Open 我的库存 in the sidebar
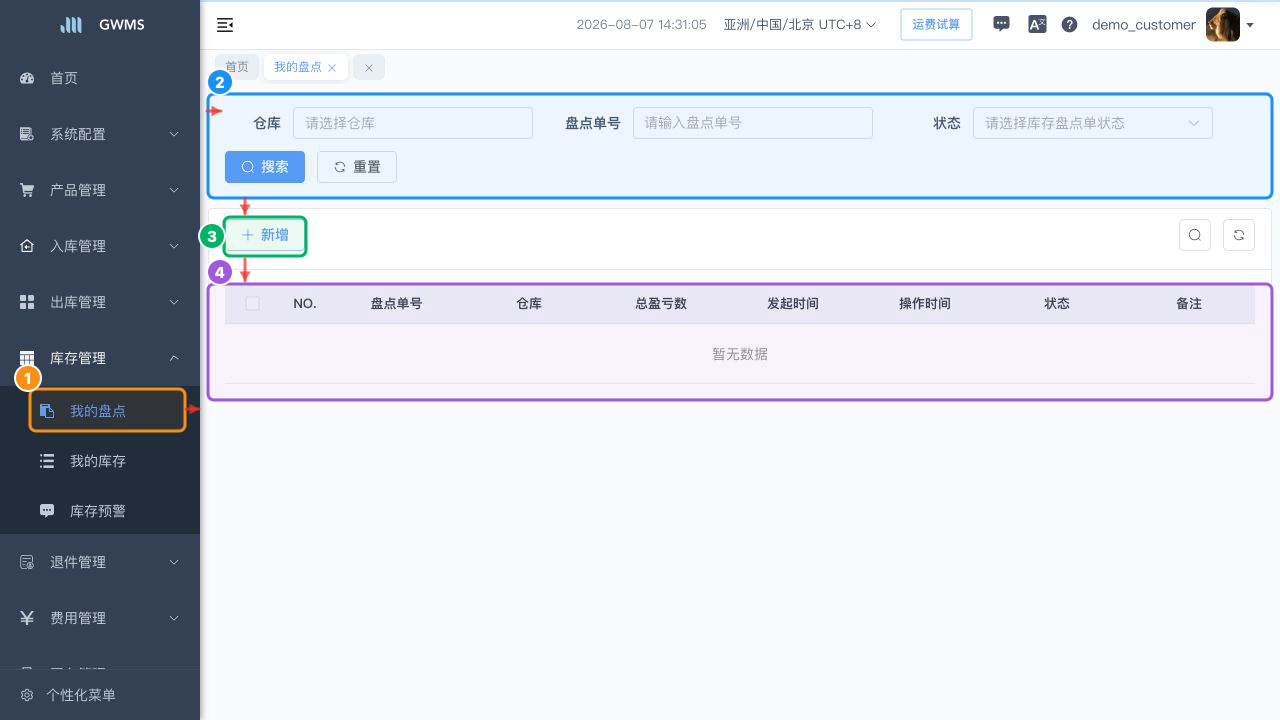 click(100, 461)
